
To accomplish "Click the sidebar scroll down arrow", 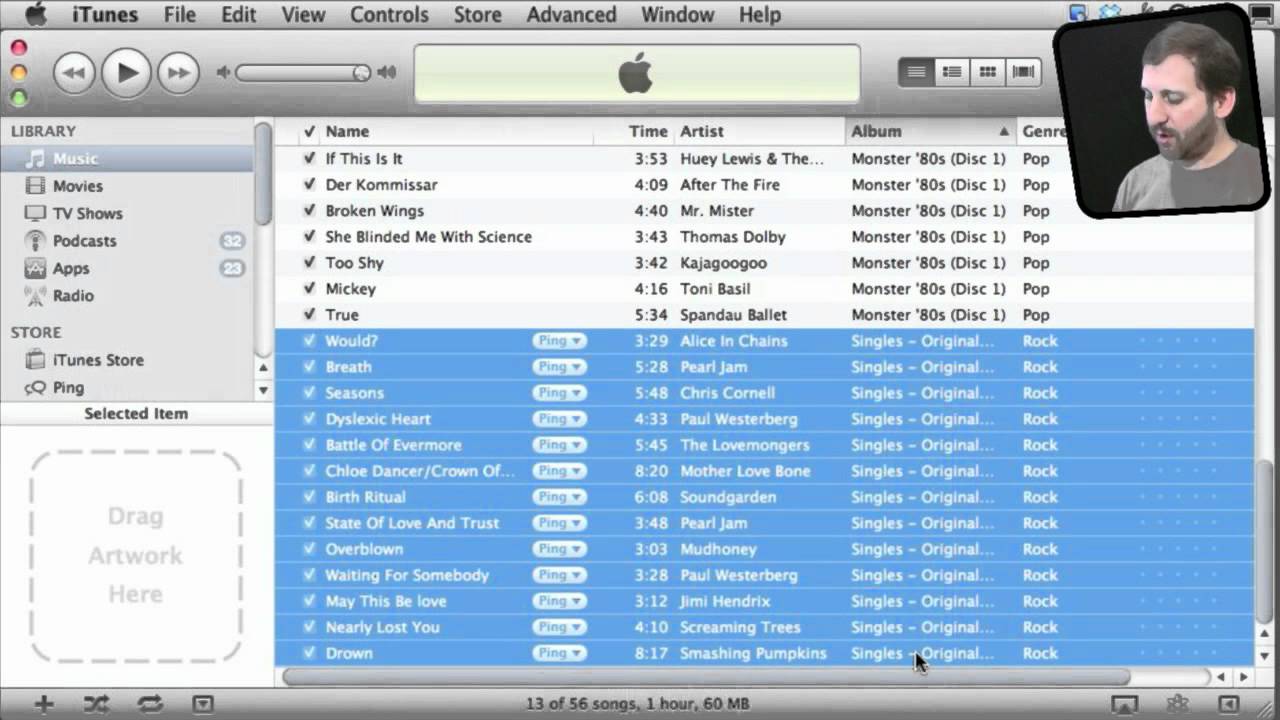I will coord(263,390).
